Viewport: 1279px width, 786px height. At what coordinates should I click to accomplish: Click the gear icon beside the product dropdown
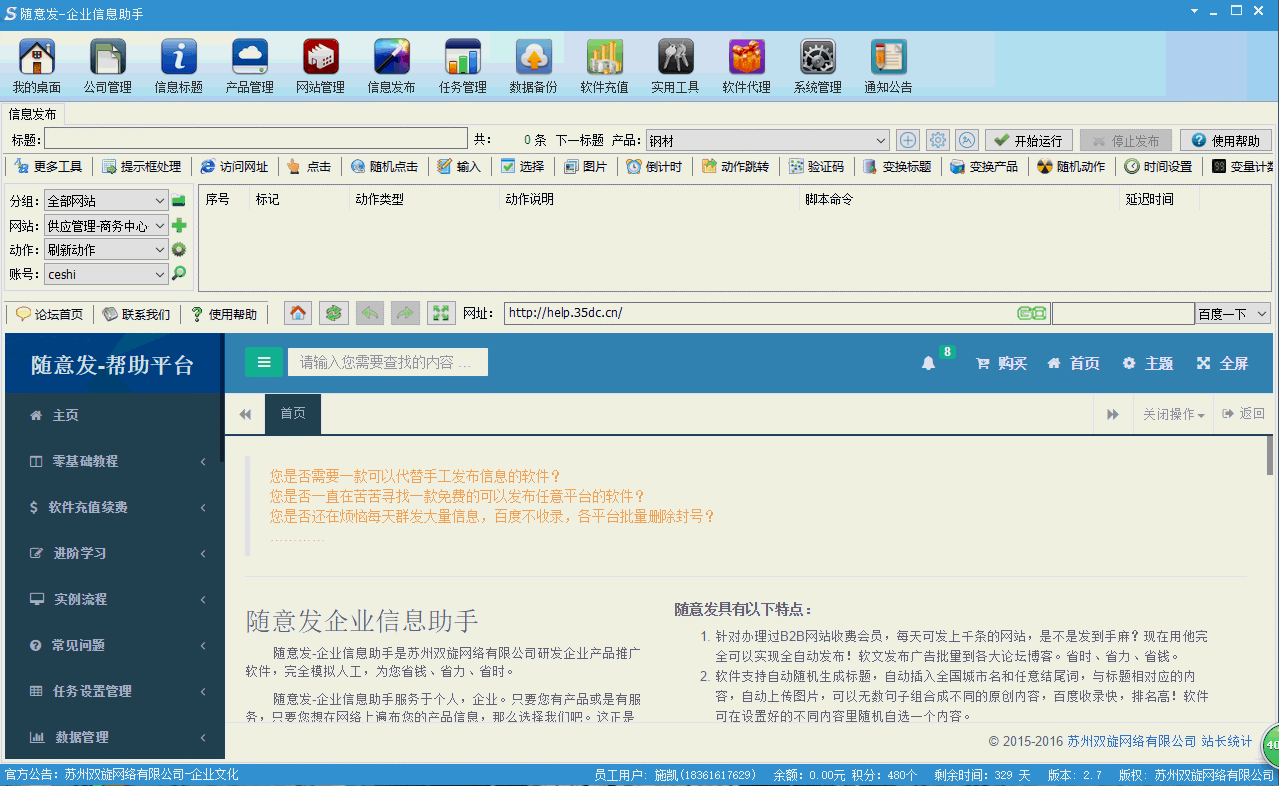coord(937,140)
